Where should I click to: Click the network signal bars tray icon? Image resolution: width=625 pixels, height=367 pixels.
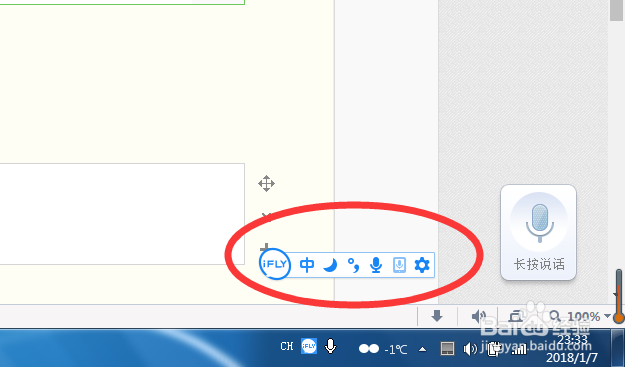(519, 349)
